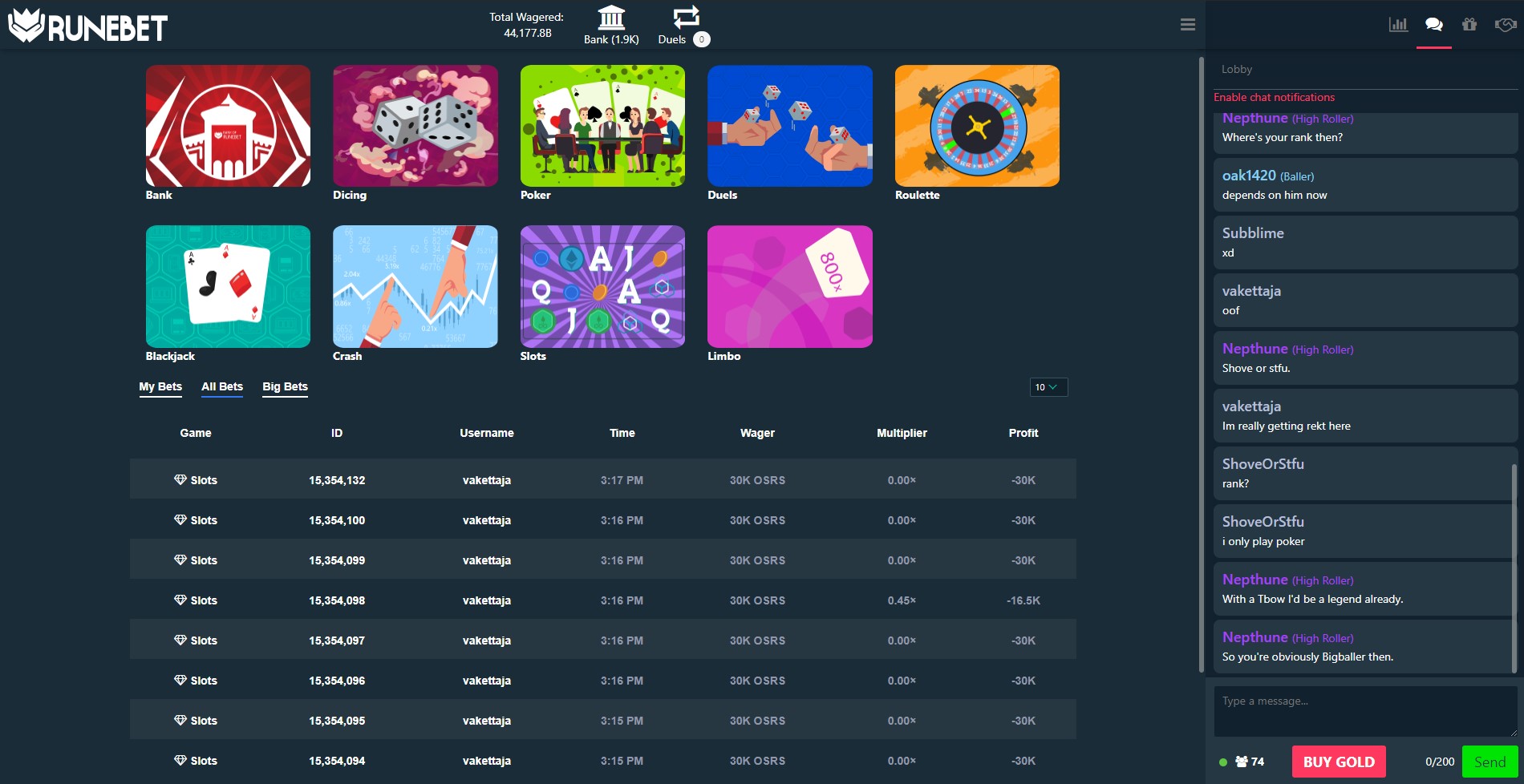The image size is (1524, 784).
Task: Click bet ID 15,354,099
Action: tap(337, 560)
